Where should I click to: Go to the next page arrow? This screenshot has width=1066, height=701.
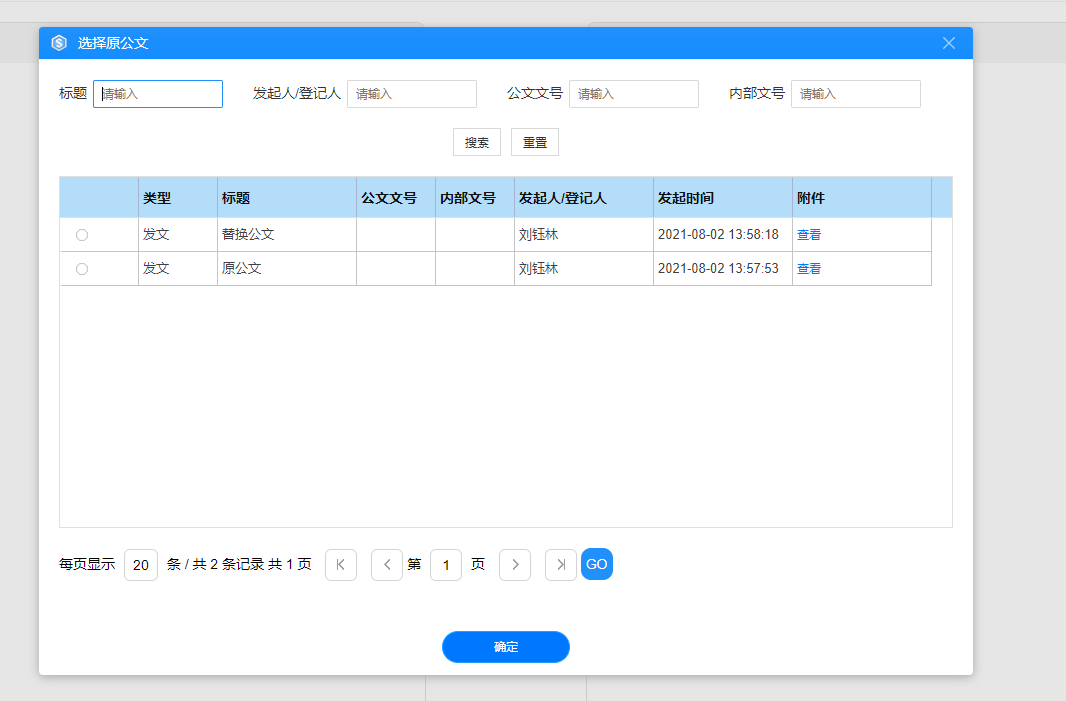[515, 565]
